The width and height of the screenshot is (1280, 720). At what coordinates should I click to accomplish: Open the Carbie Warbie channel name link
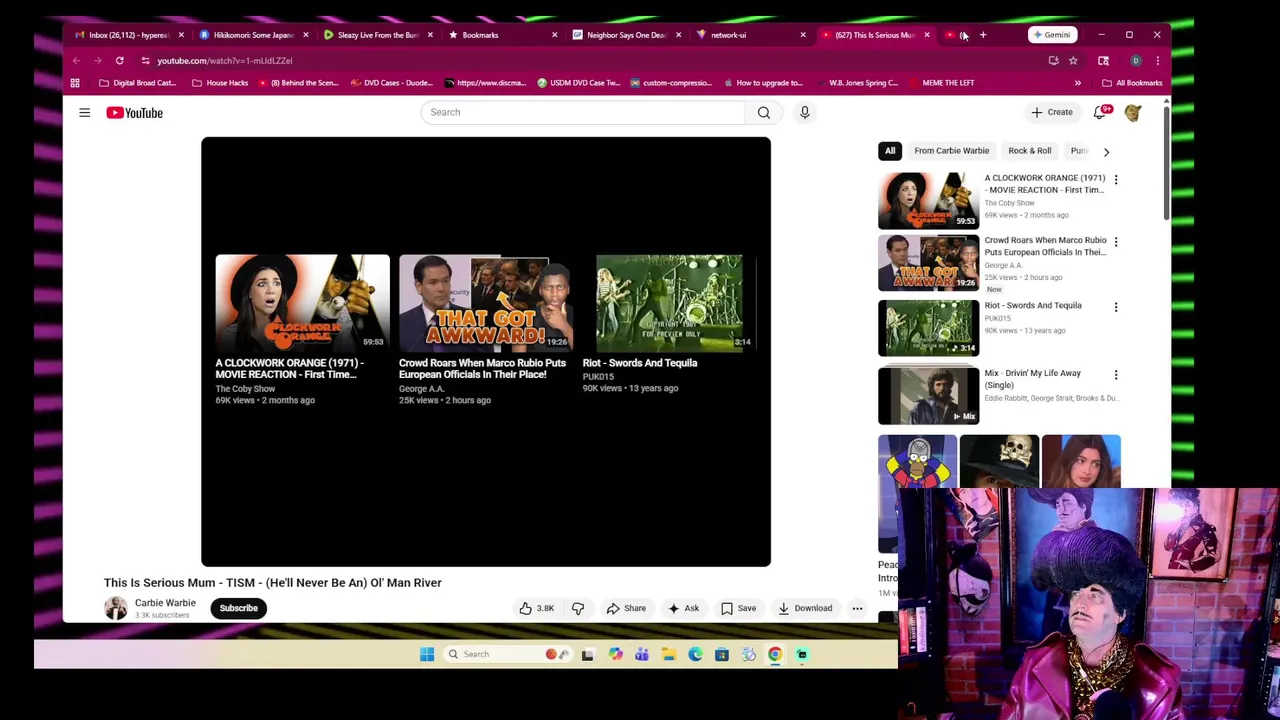click(x=165, y=603)
